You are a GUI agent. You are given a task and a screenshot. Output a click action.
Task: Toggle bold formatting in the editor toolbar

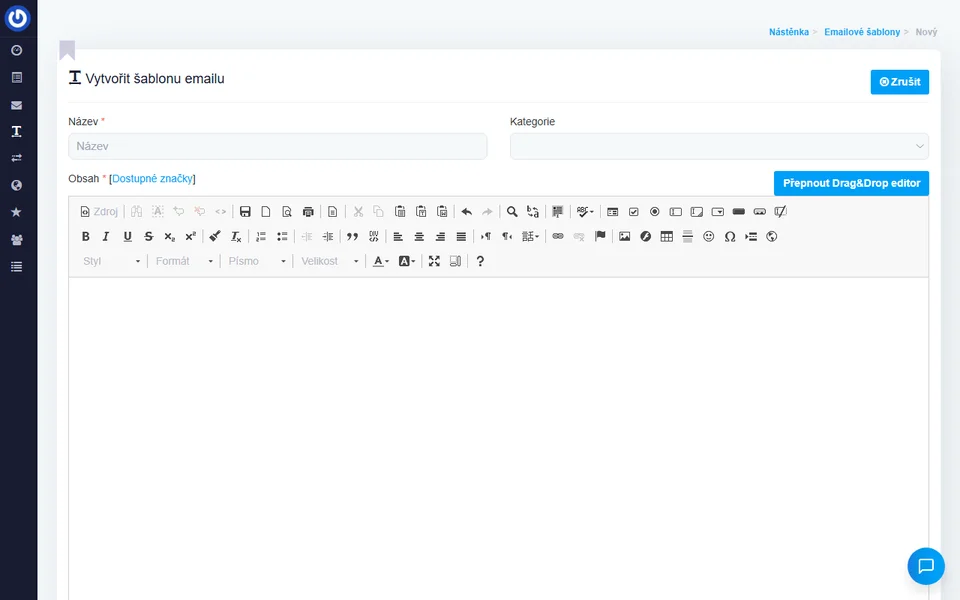[x=85, y=237]
